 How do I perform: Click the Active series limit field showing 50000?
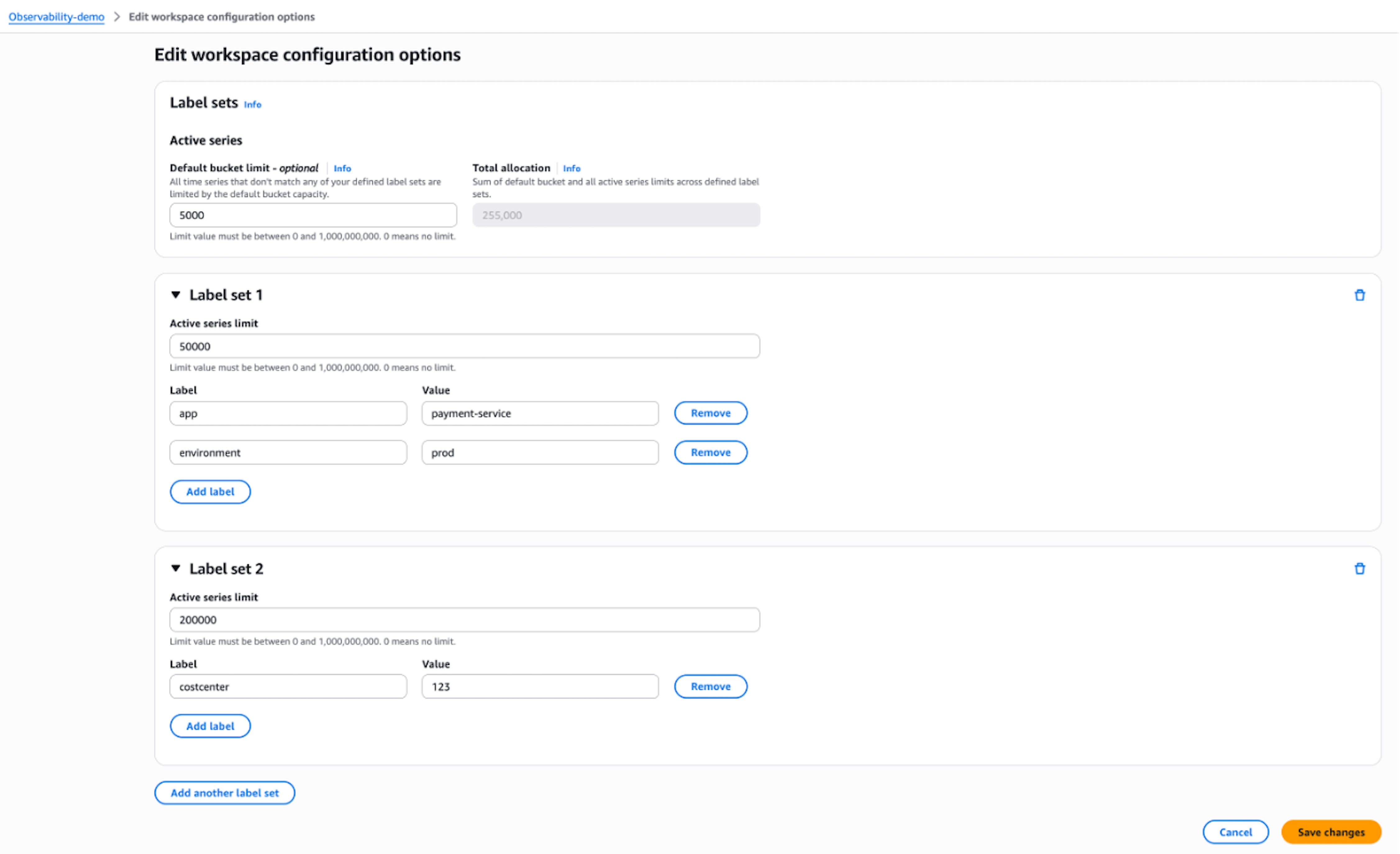coord(464,345)
